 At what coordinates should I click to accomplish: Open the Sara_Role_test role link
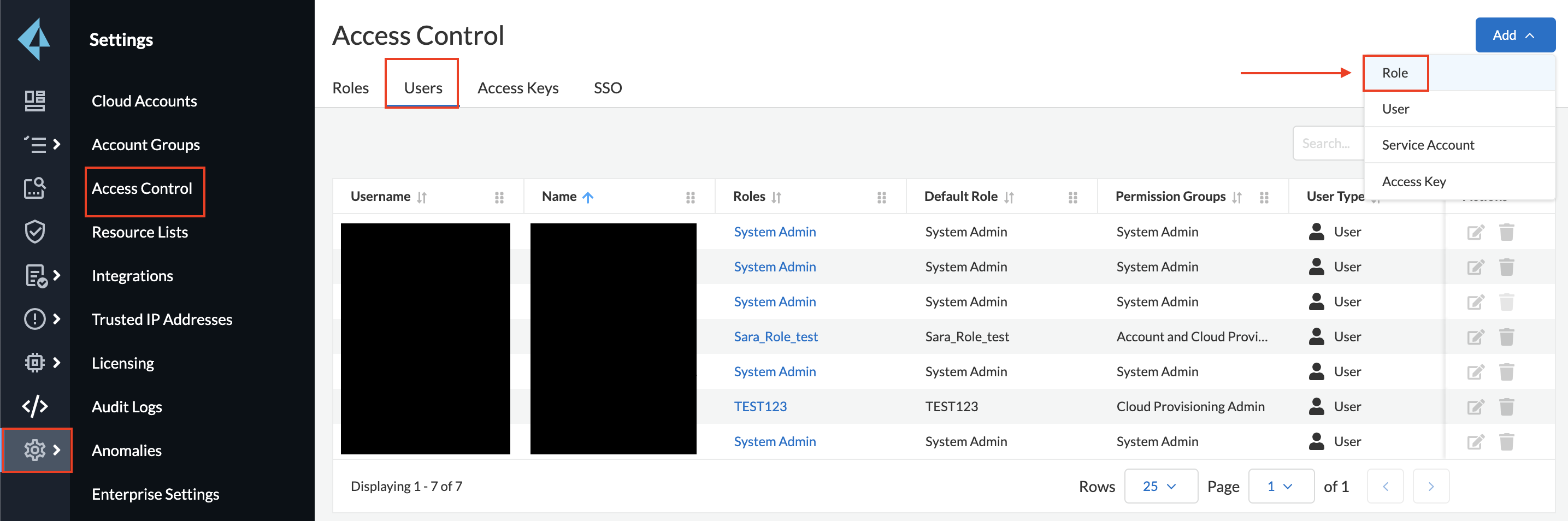[775, 336]
